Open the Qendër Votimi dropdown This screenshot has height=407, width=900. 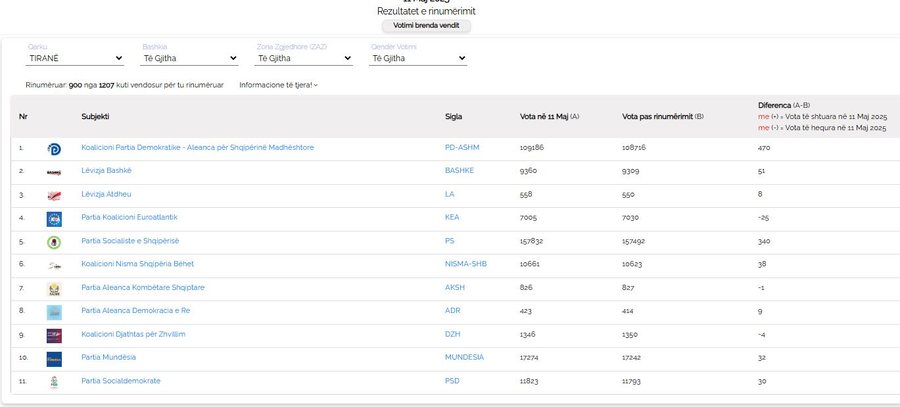click(x=418, y=58)
